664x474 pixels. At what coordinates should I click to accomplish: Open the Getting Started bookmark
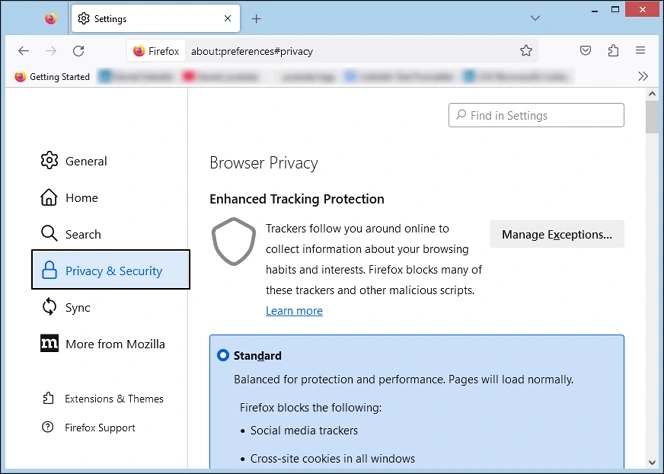[53, 77]
